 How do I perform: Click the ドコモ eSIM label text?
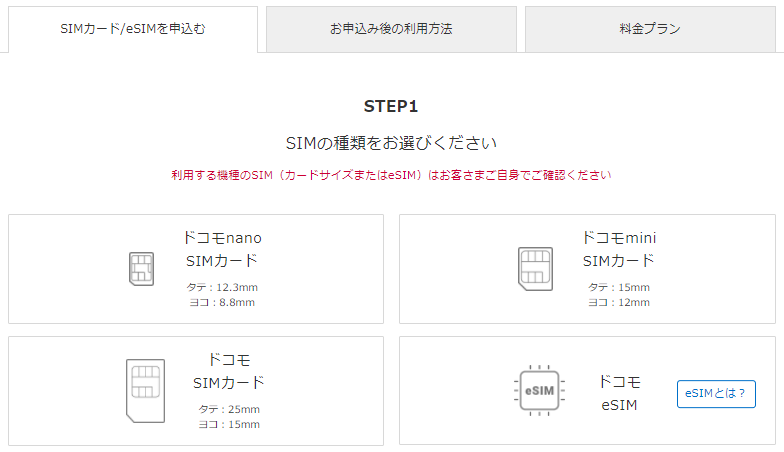click(x=620, y=394)
